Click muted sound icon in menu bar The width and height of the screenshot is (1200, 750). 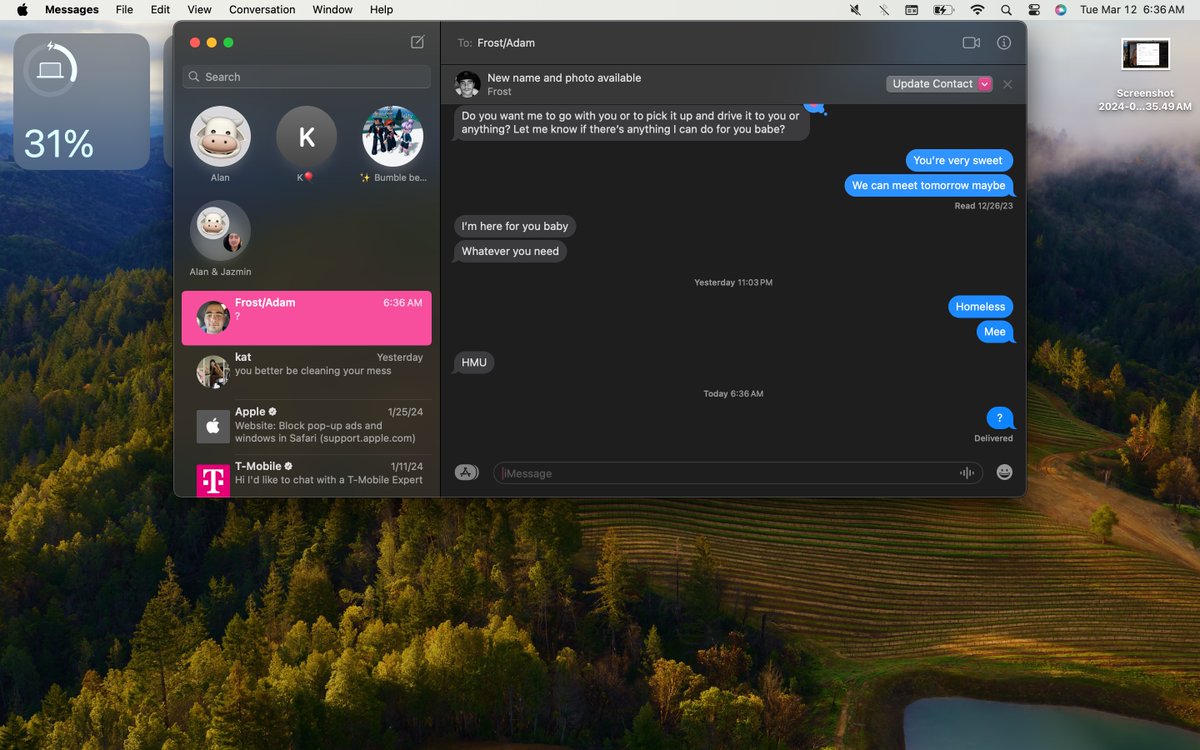click(x=855, y=10)
